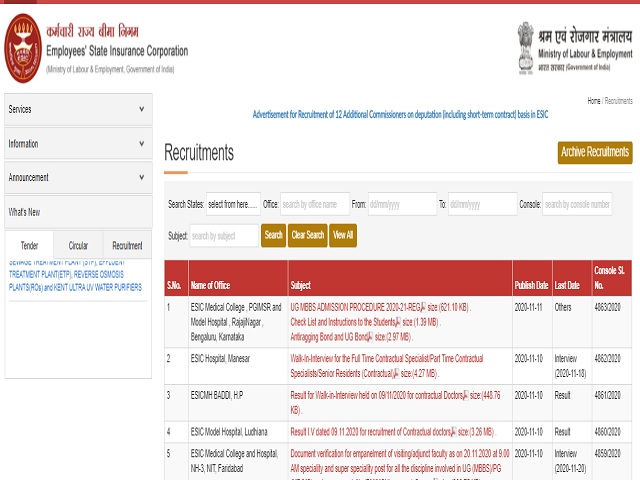
Task: Focus the Office search field
Action: click(x=315, y=204)
